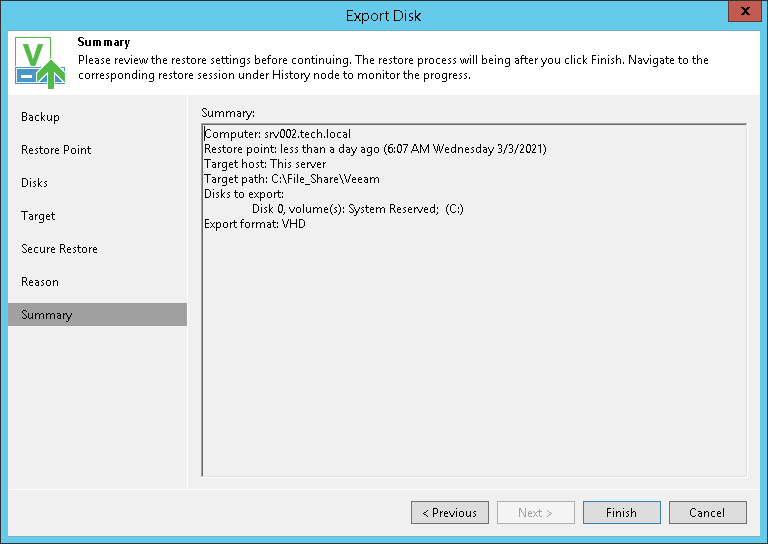
Task: Open the Reason wizard step
Action: pos(40,282)
